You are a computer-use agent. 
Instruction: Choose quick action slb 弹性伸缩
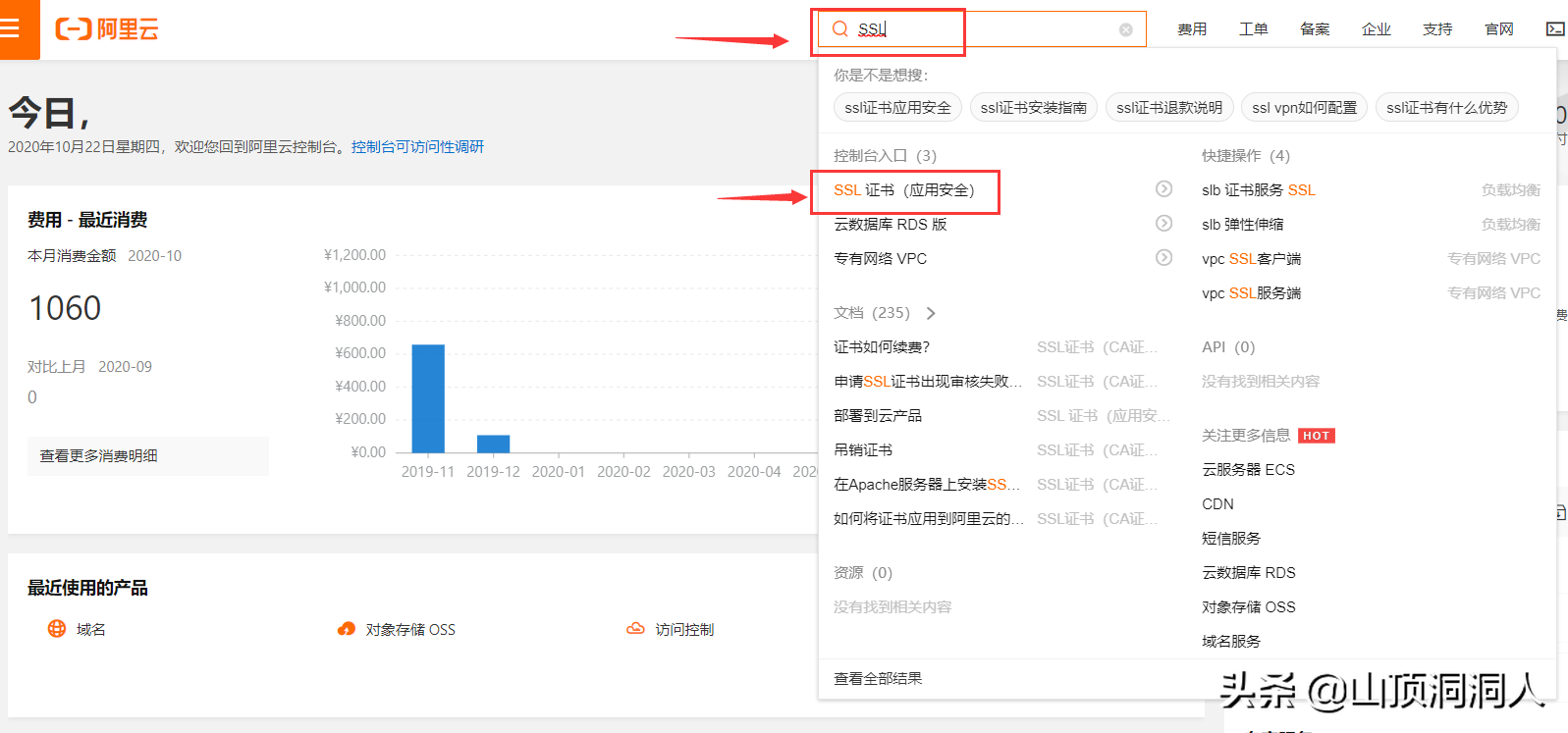pyautogui.click(x=1242, y=225)
